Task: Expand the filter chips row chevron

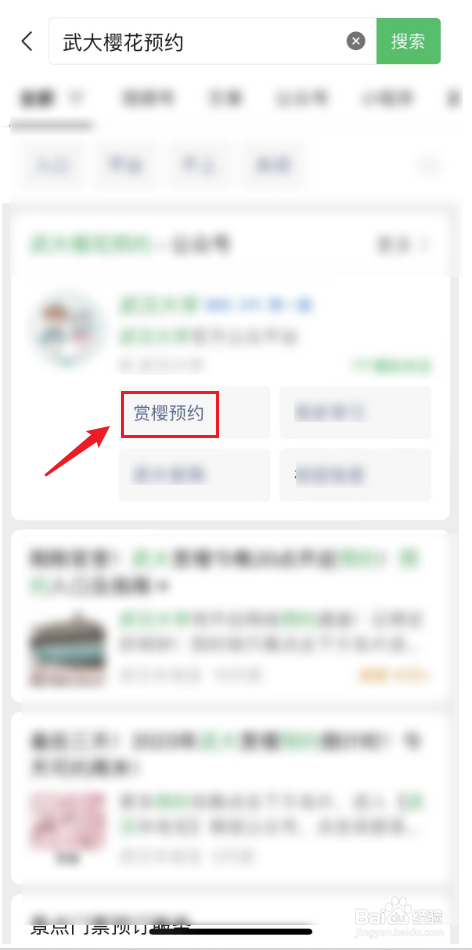Action: (x=429, y=164)
